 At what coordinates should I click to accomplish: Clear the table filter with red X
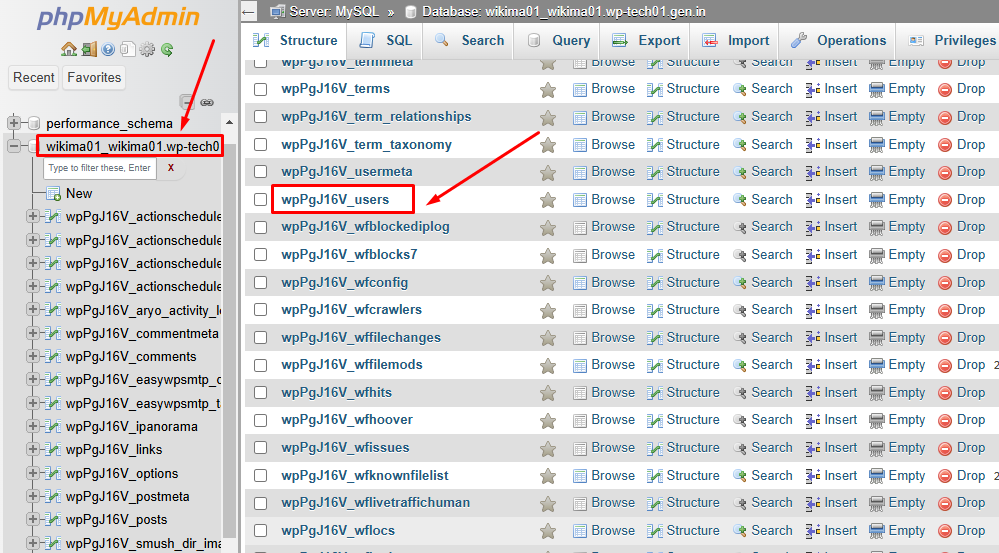click(x=171, y=168)
